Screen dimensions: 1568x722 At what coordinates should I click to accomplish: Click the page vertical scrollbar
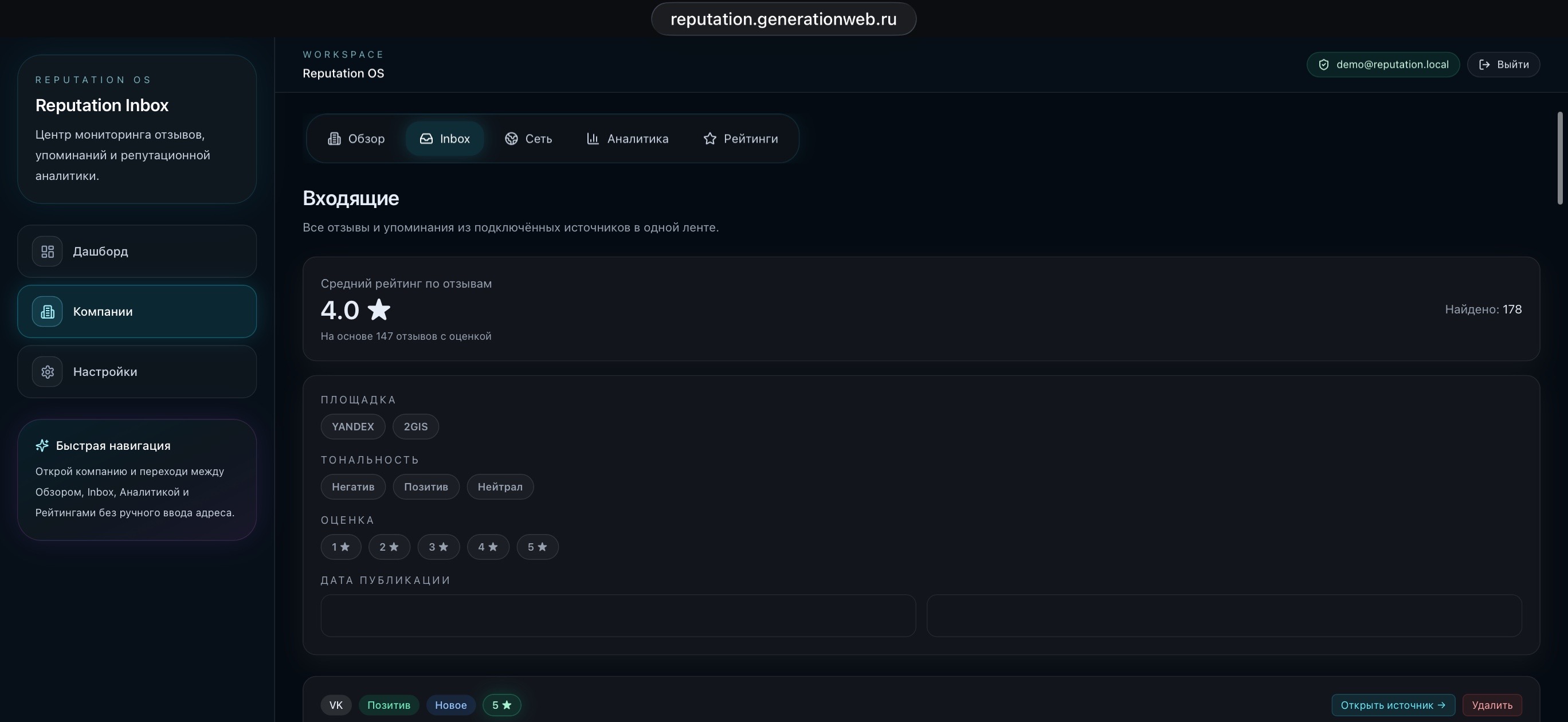(x=1560, y=158)
